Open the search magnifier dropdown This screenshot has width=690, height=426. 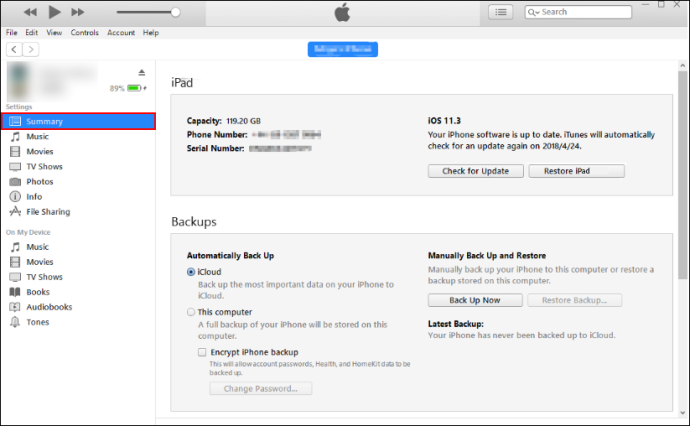click(x=533, y=12)
